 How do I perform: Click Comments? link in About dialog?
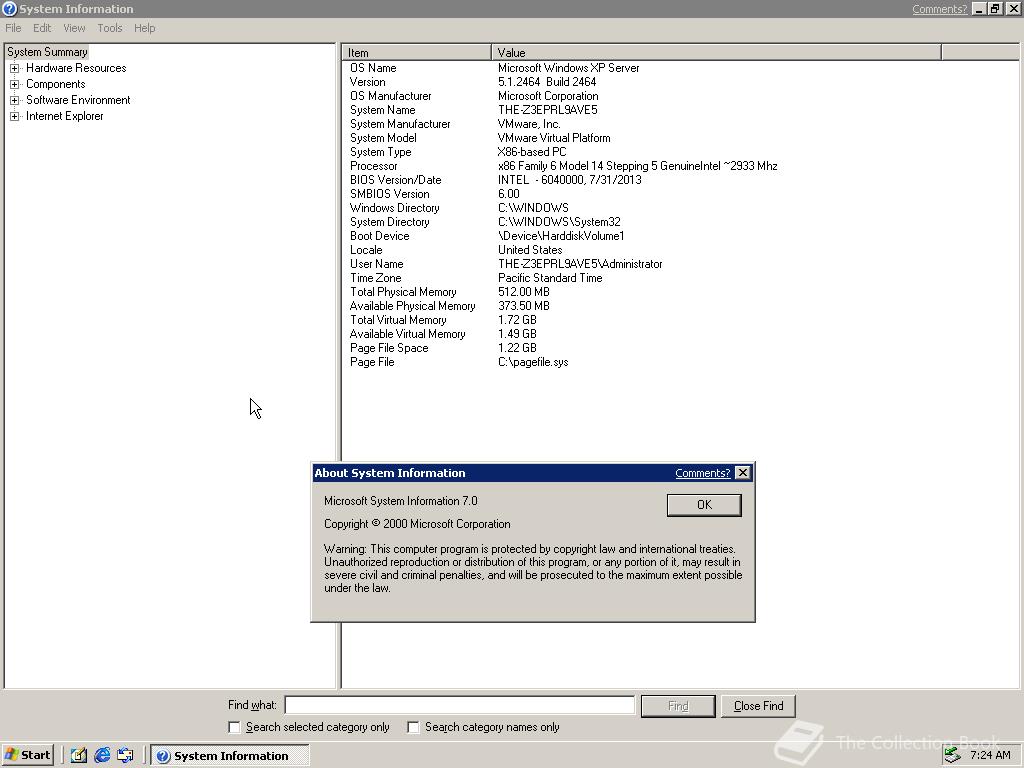702,473
